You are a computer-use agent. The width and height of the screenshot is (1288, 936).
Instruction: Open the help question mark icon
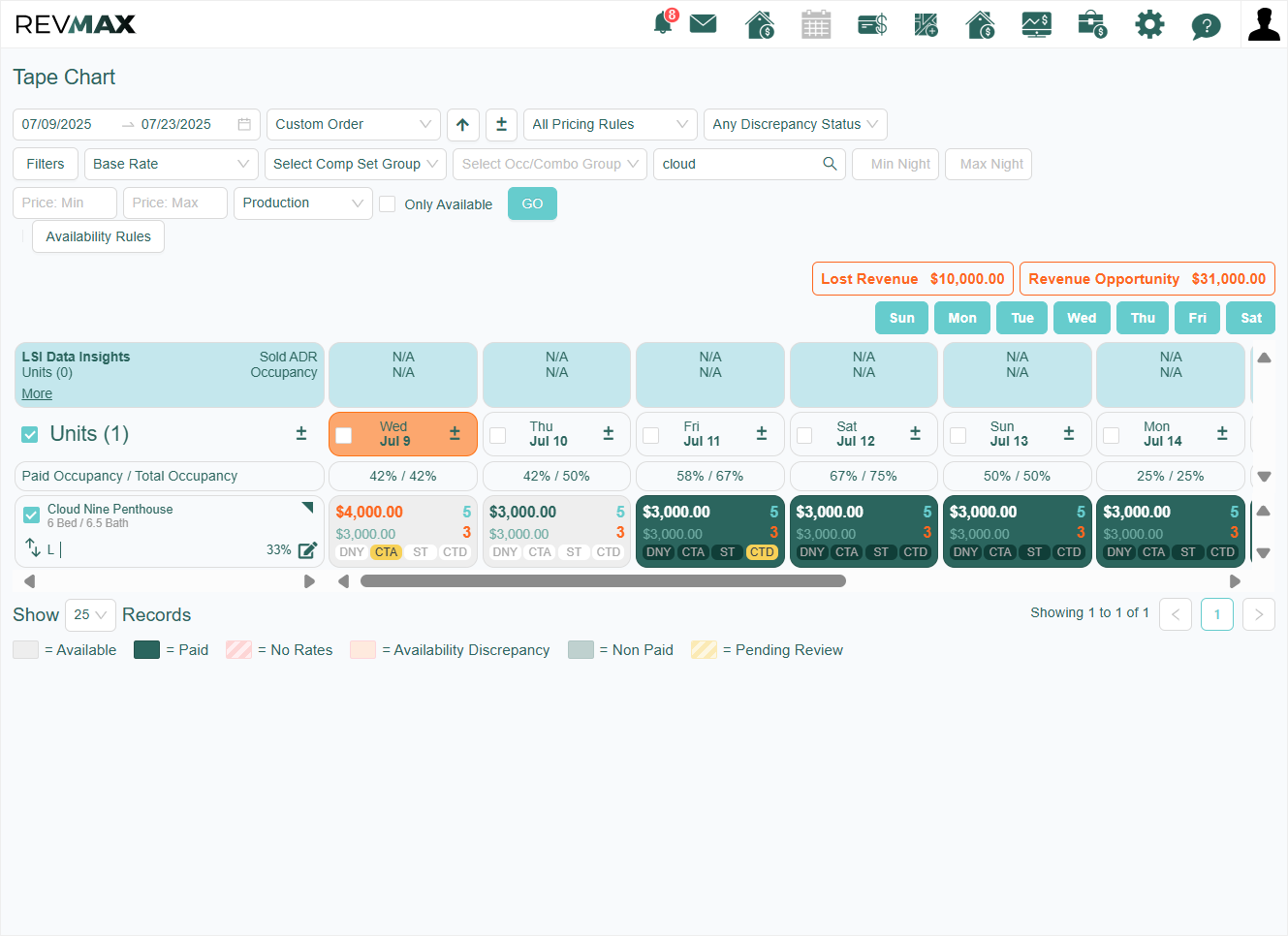tap(1206, 25)
